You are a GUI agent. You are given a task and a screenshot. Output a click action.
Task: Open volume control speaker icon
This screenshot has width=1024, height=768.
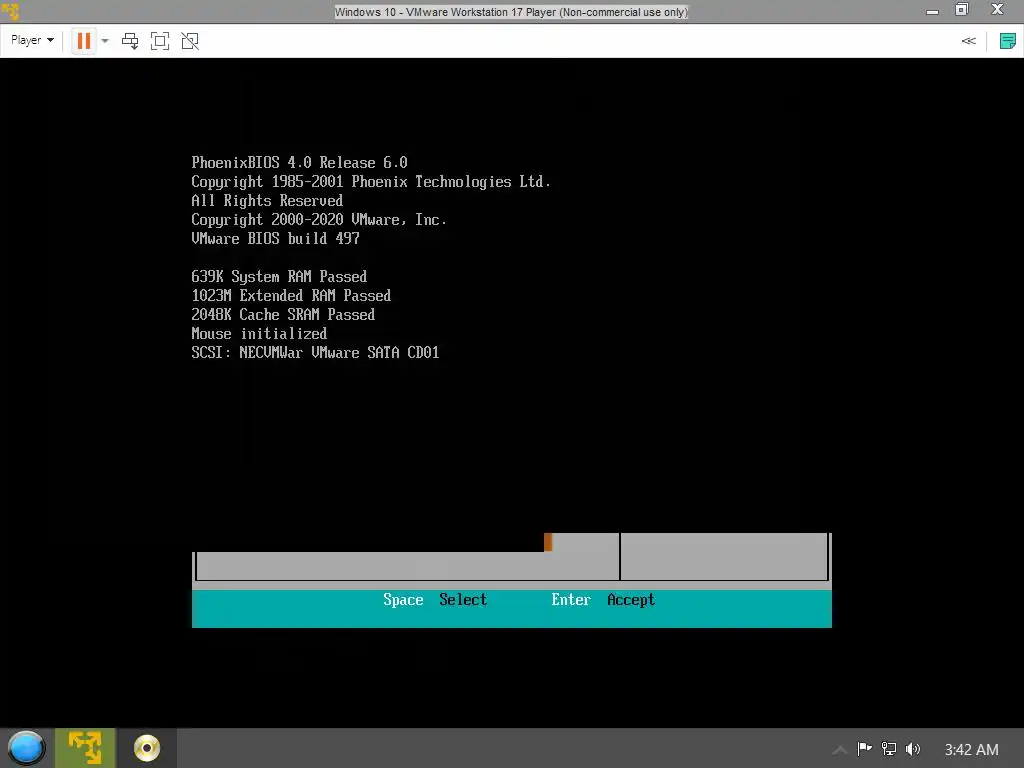(912, 748)
